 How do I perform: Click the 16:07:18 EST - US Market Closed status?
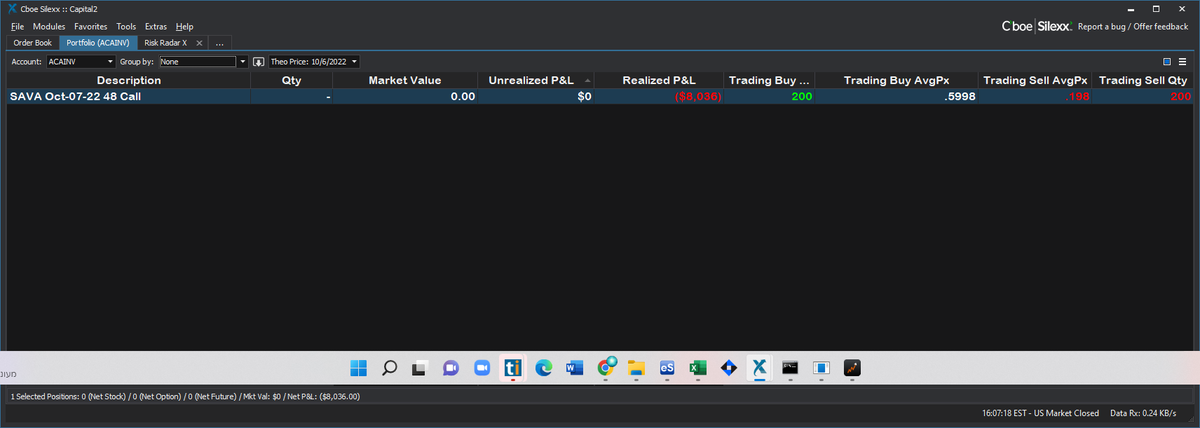pyautogui.click(x=1040, y=413)
